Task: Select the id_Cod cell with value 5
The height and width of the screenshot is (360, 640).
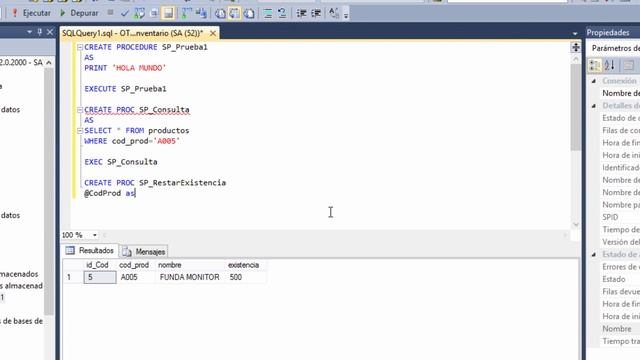Action: tap(100, 278)
